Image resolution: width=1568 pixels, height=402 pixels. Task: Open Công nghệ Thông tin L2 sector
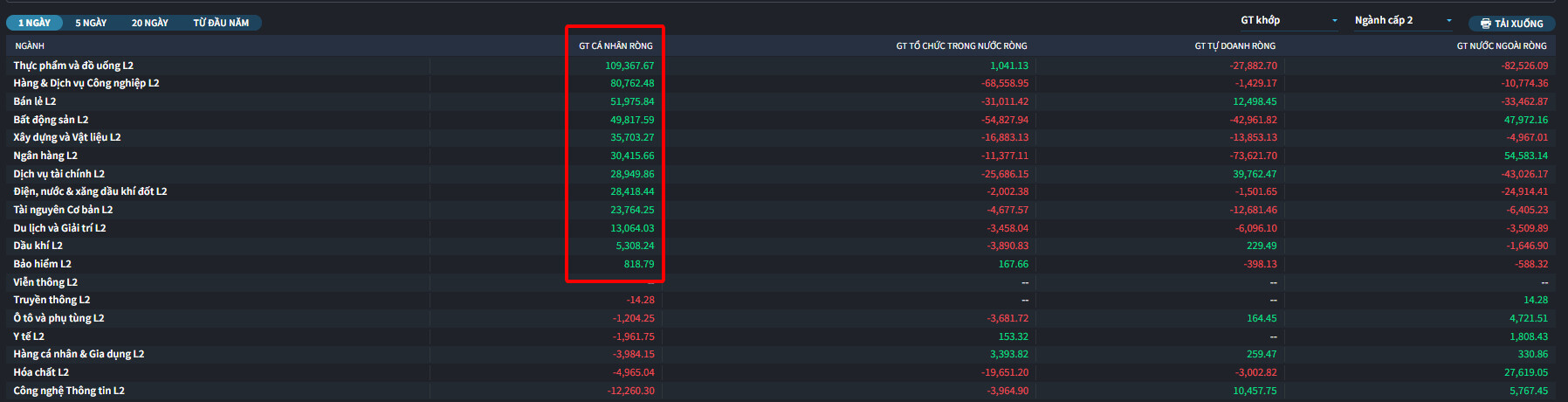(69, 391)
